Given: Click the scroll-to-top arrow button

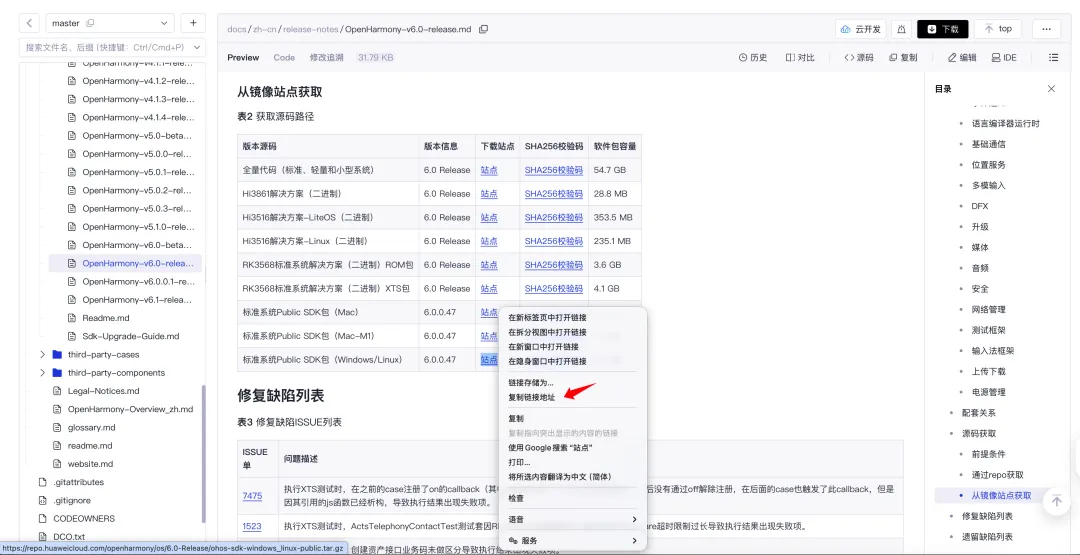Looking at the screenshot, I should pyautogui.click(x=1057, y=501).
